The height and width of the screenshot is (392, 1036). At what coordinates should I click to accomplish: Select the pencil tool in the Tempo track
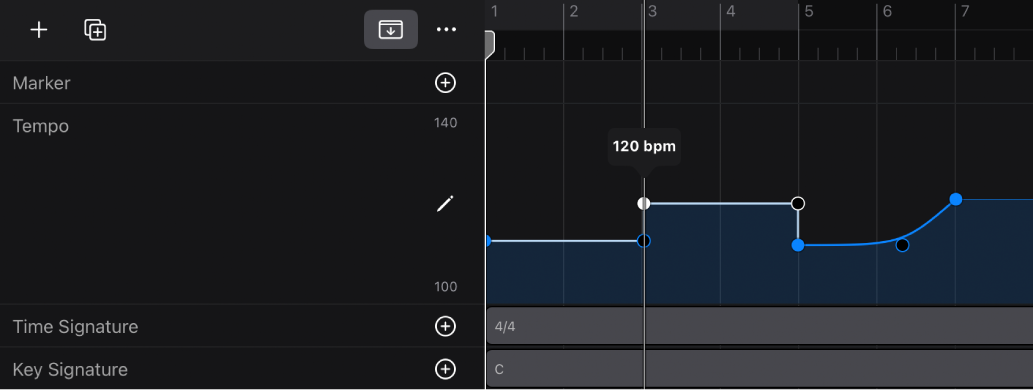[x=445, y=204]
